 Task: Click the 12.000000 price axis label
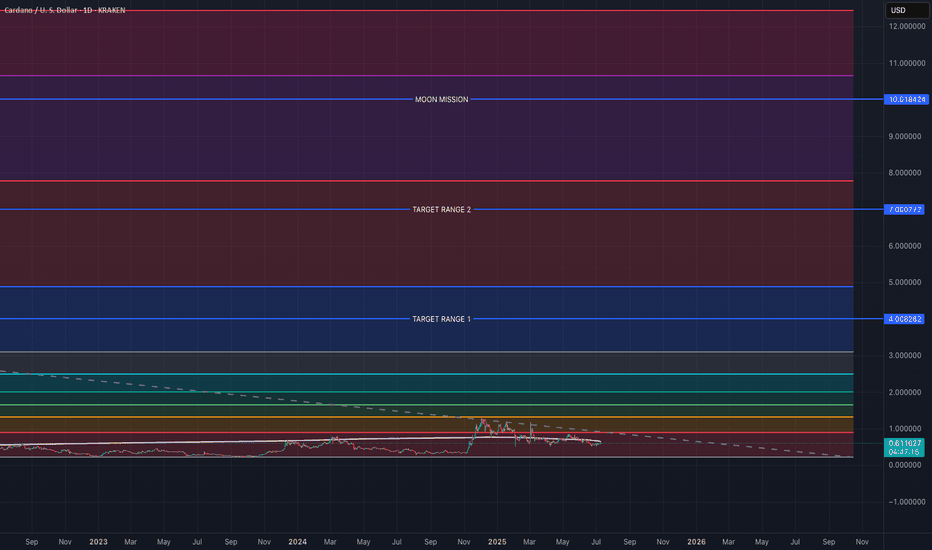coord(906,27)
